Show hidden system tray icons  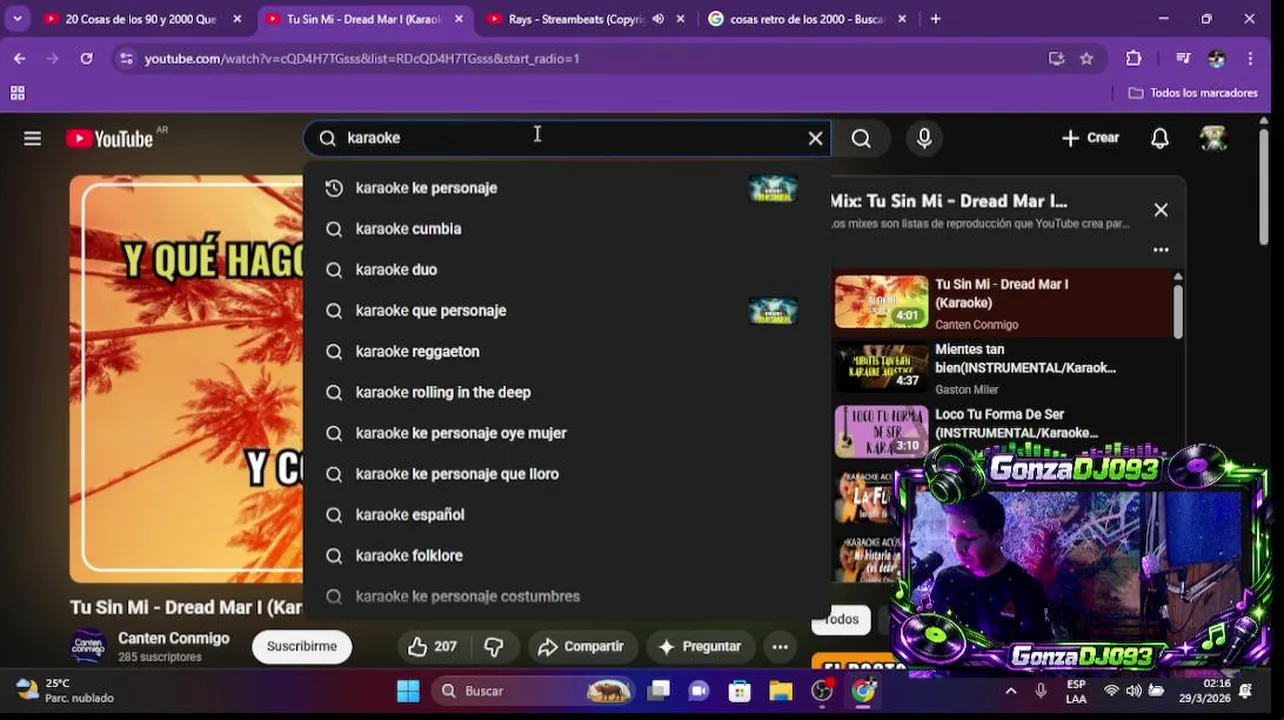coord(1011,691)
